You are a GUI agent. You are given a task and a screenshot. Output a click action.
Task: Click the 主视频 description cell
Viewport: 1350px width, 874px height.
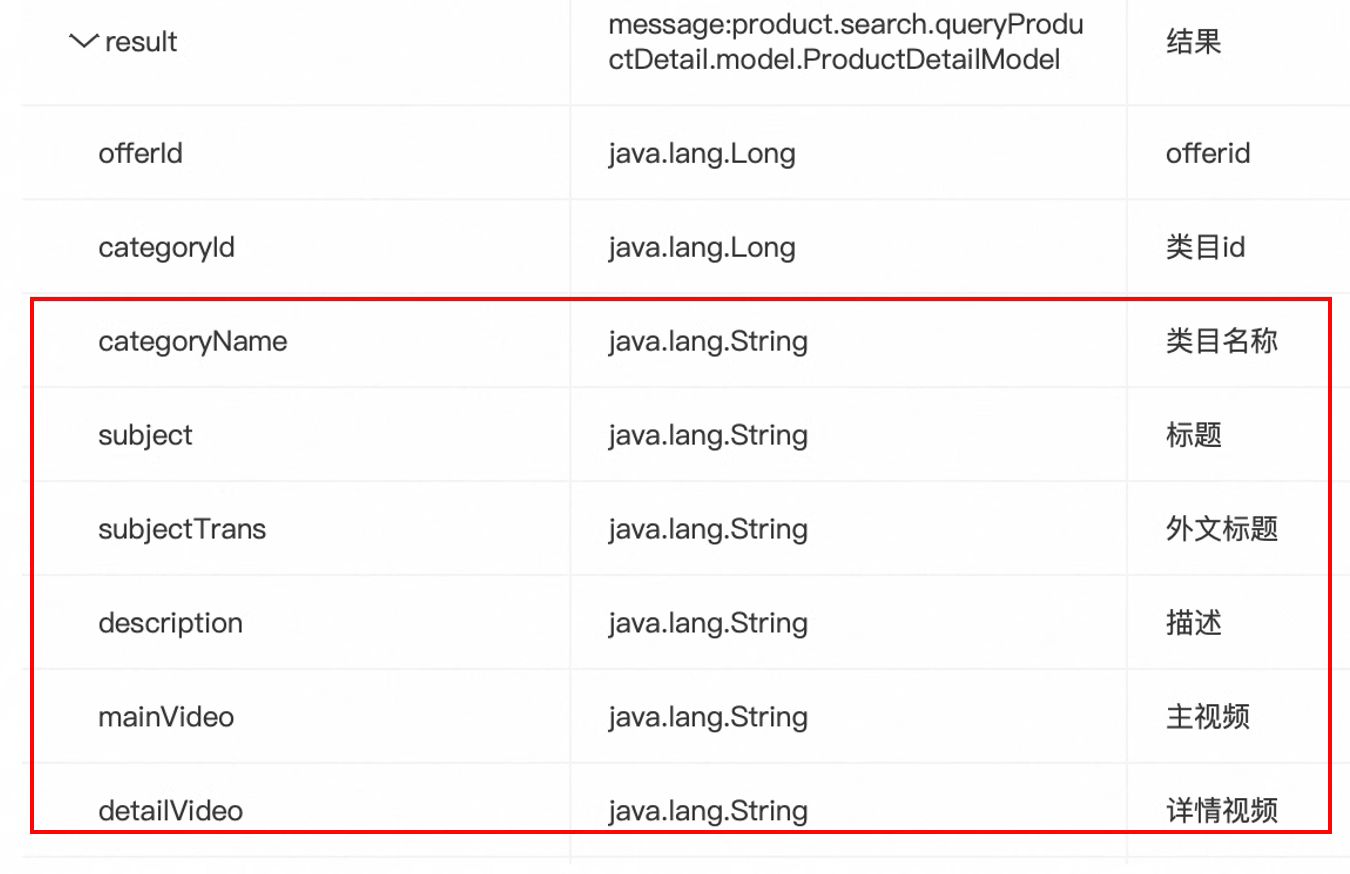point(1207,716)
